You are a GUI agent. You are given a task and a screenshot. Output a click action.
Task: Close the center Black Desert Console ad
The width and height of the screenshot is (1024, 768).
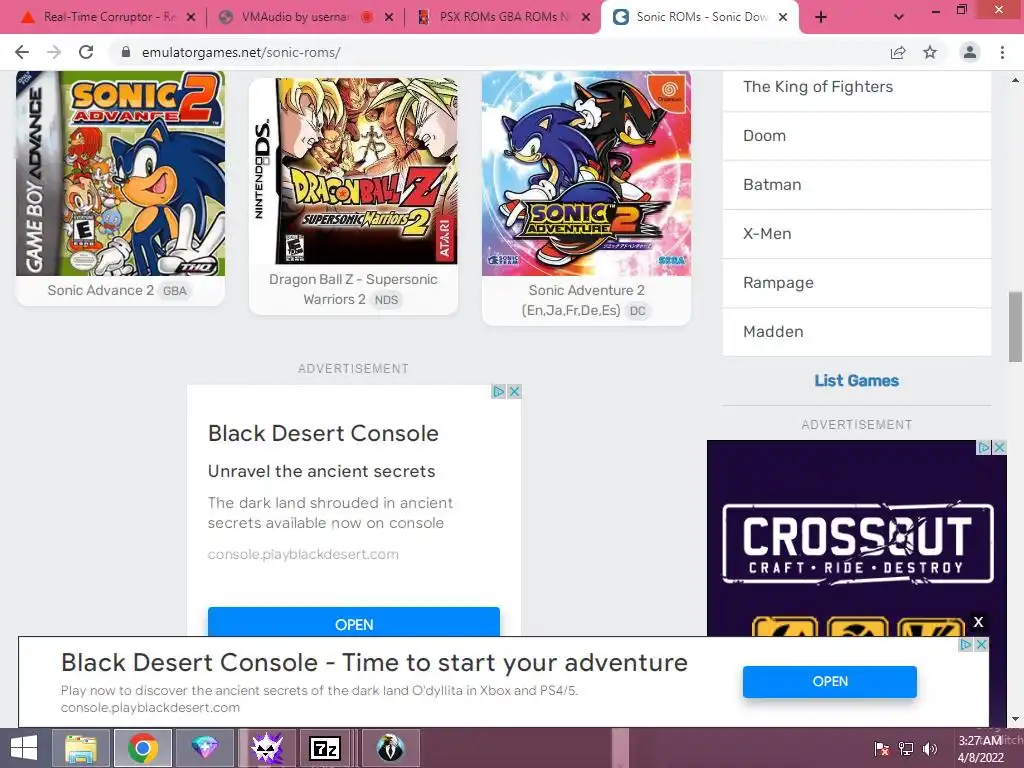[x=514, y=391]
